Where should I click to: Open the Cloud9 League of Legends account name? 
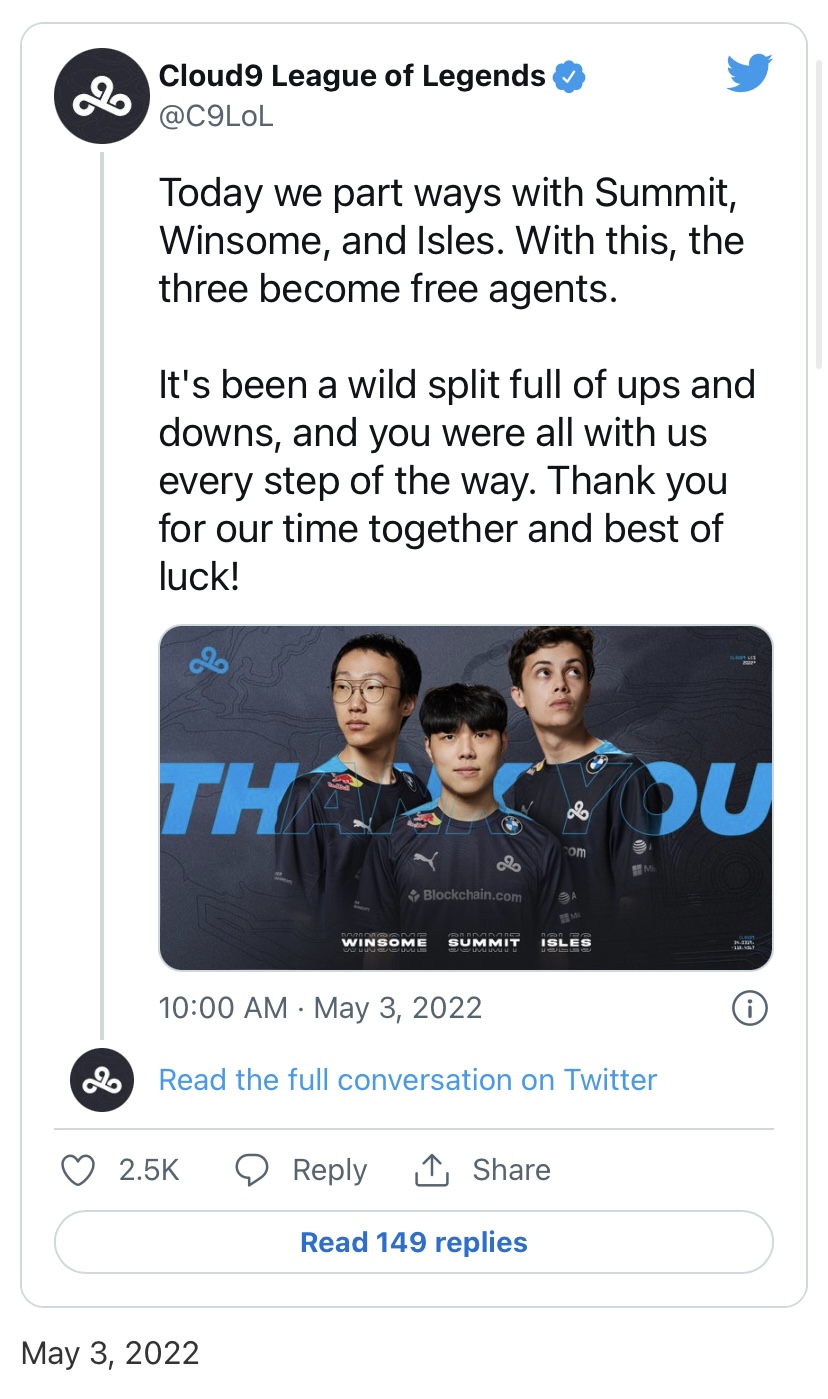pyautogui.click(x=352, y=76)
